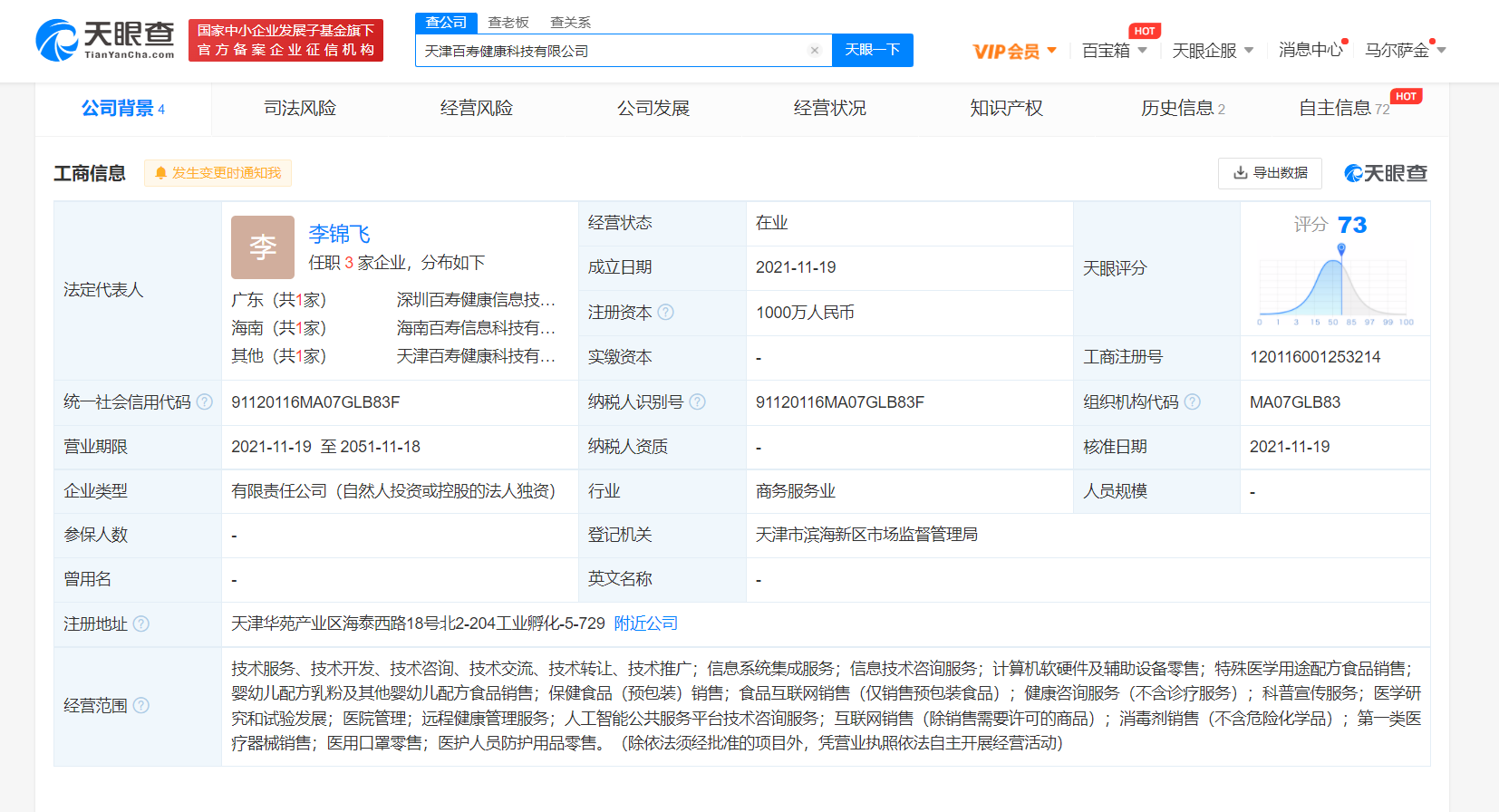1499x812 pixels.
Task: Open the 百宝箱 dropdown menu
Action: 1114,51
